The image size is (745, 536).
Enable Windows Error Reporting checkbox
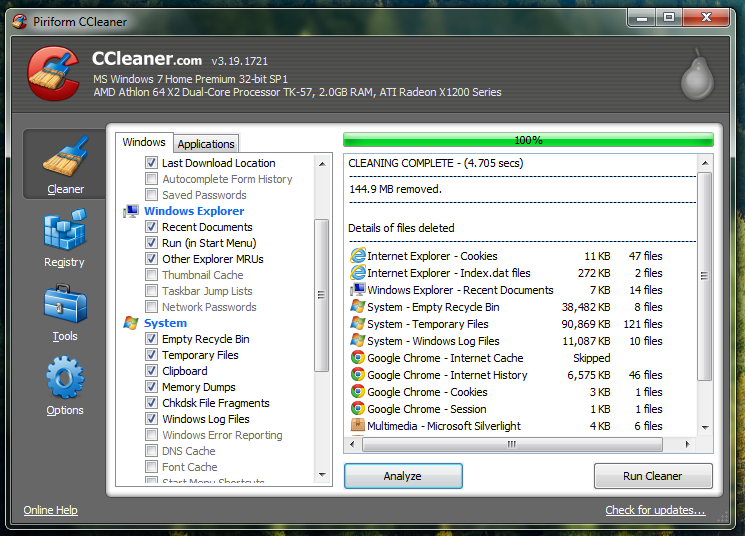(x=151, y=435)
